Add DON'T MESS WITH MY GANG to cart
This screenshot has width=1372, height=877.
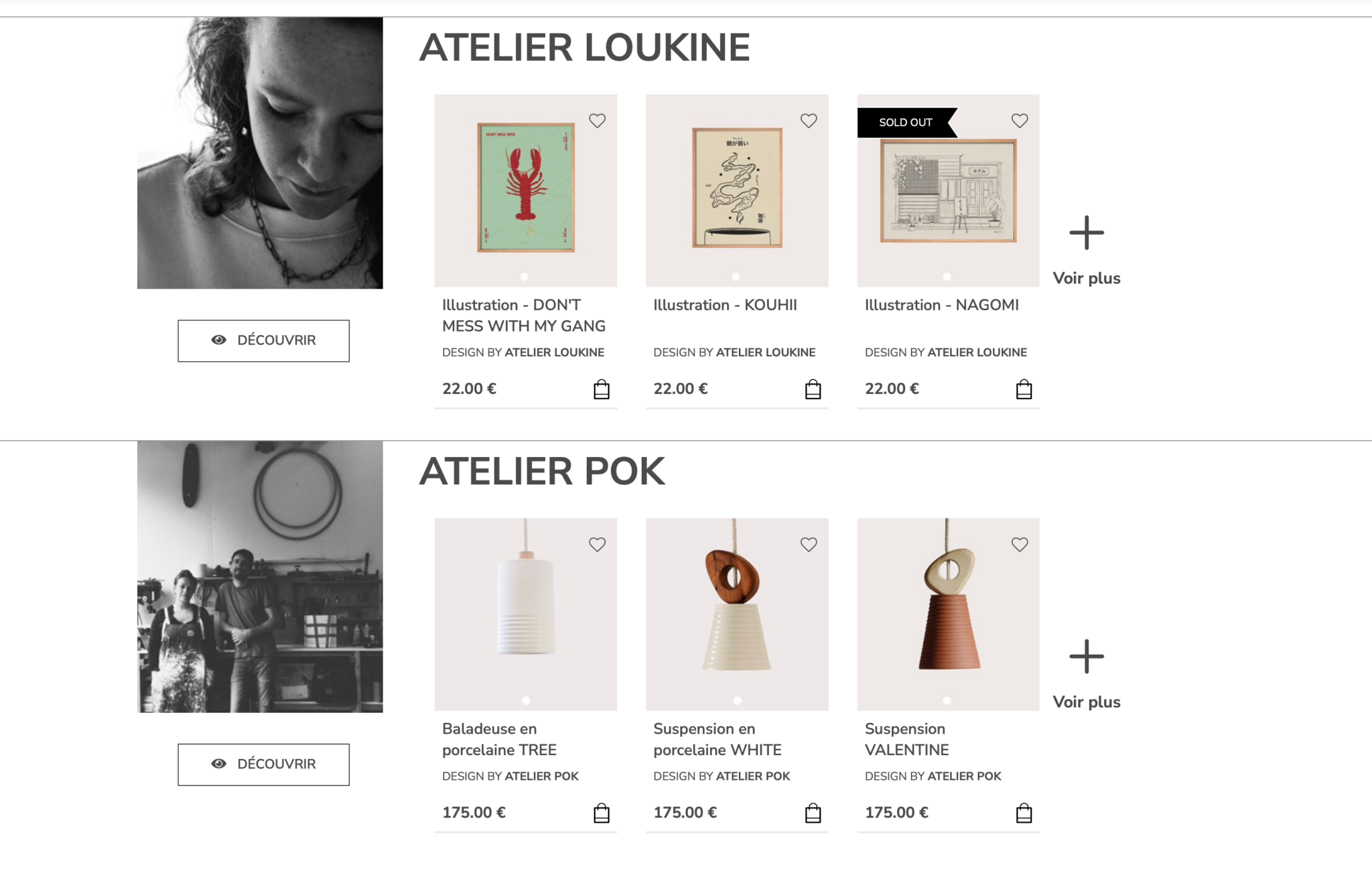pyautogui.click(x=602, y=389)
